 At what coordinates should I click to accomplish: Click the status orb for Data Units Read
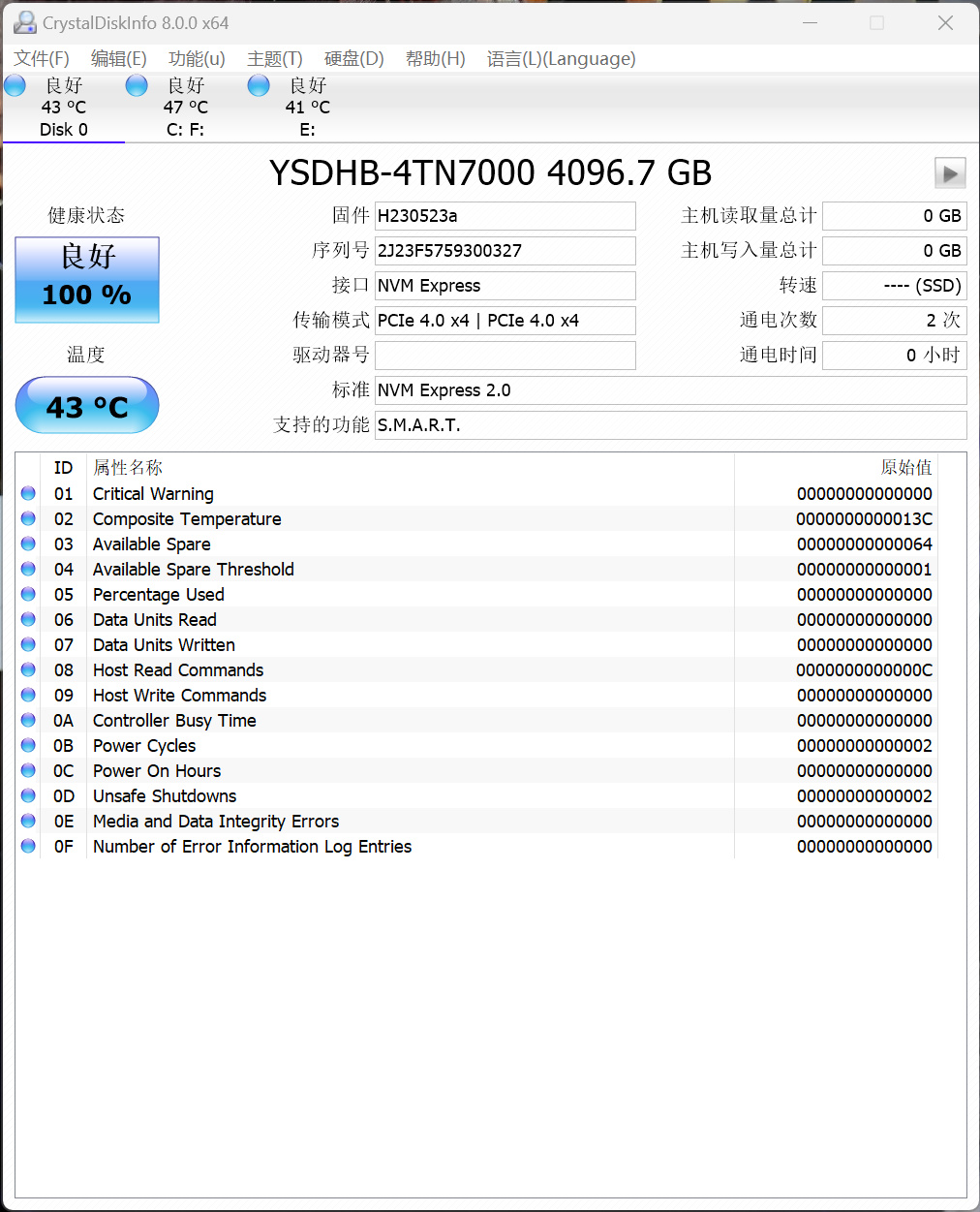pos(28,619)
